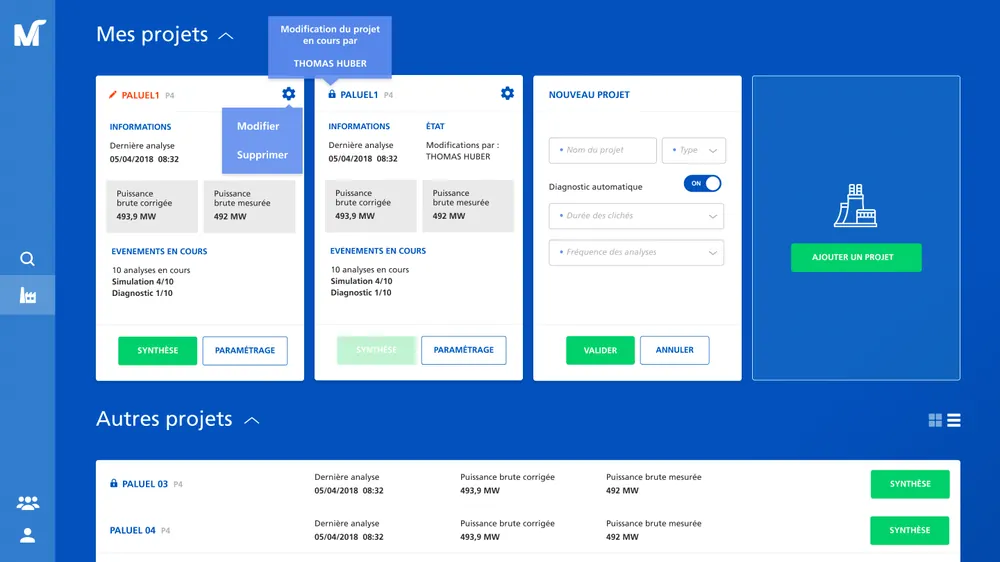This screenshot has height=562, width=1000.
Task: Click the gear on the red PALUEL1 card
Action: pos(288,94)
